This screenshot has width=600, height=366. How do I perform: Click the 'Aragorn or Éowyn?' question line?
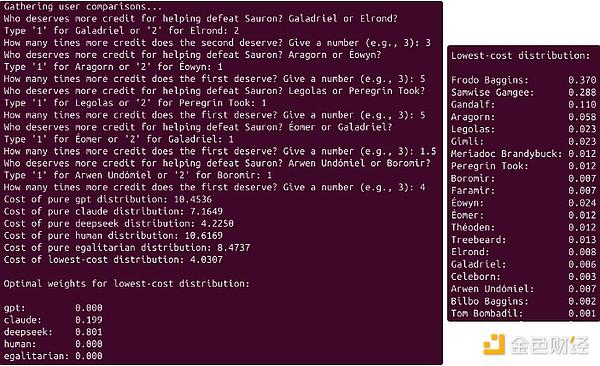click(x=192, y=55)
